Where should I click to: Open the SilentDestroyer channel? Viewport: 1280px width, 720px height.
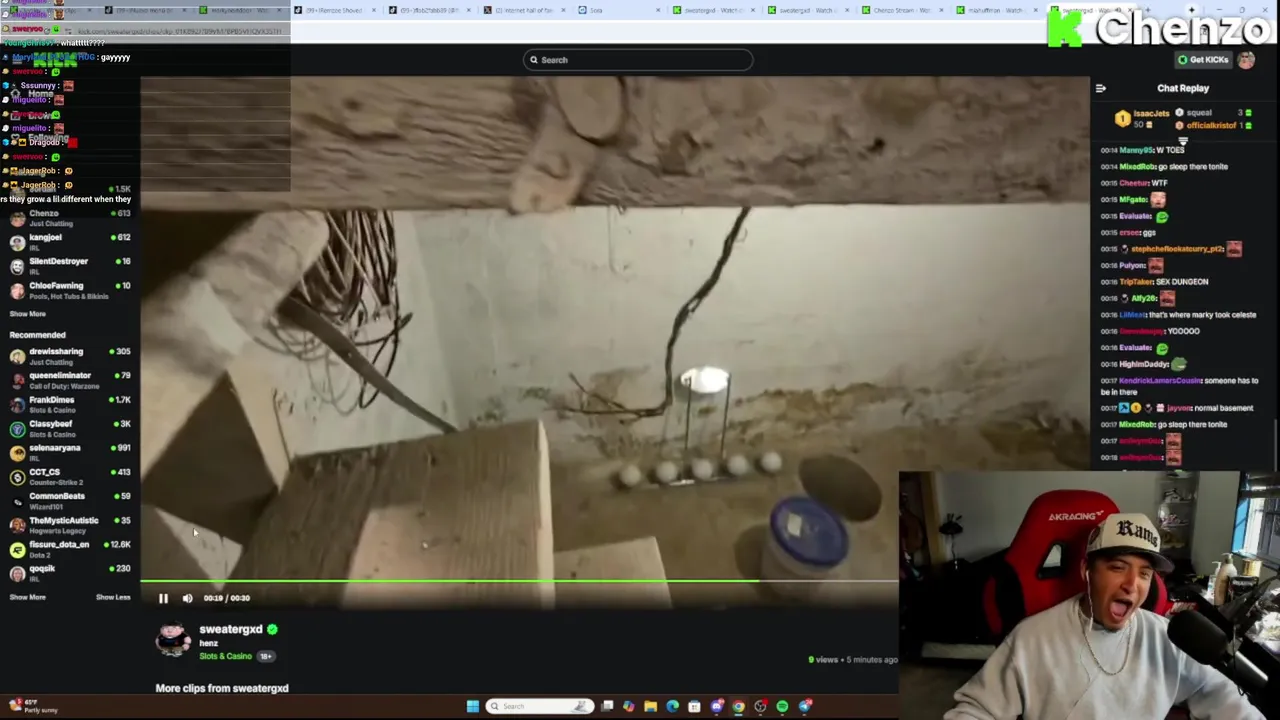tap(70, 265)
